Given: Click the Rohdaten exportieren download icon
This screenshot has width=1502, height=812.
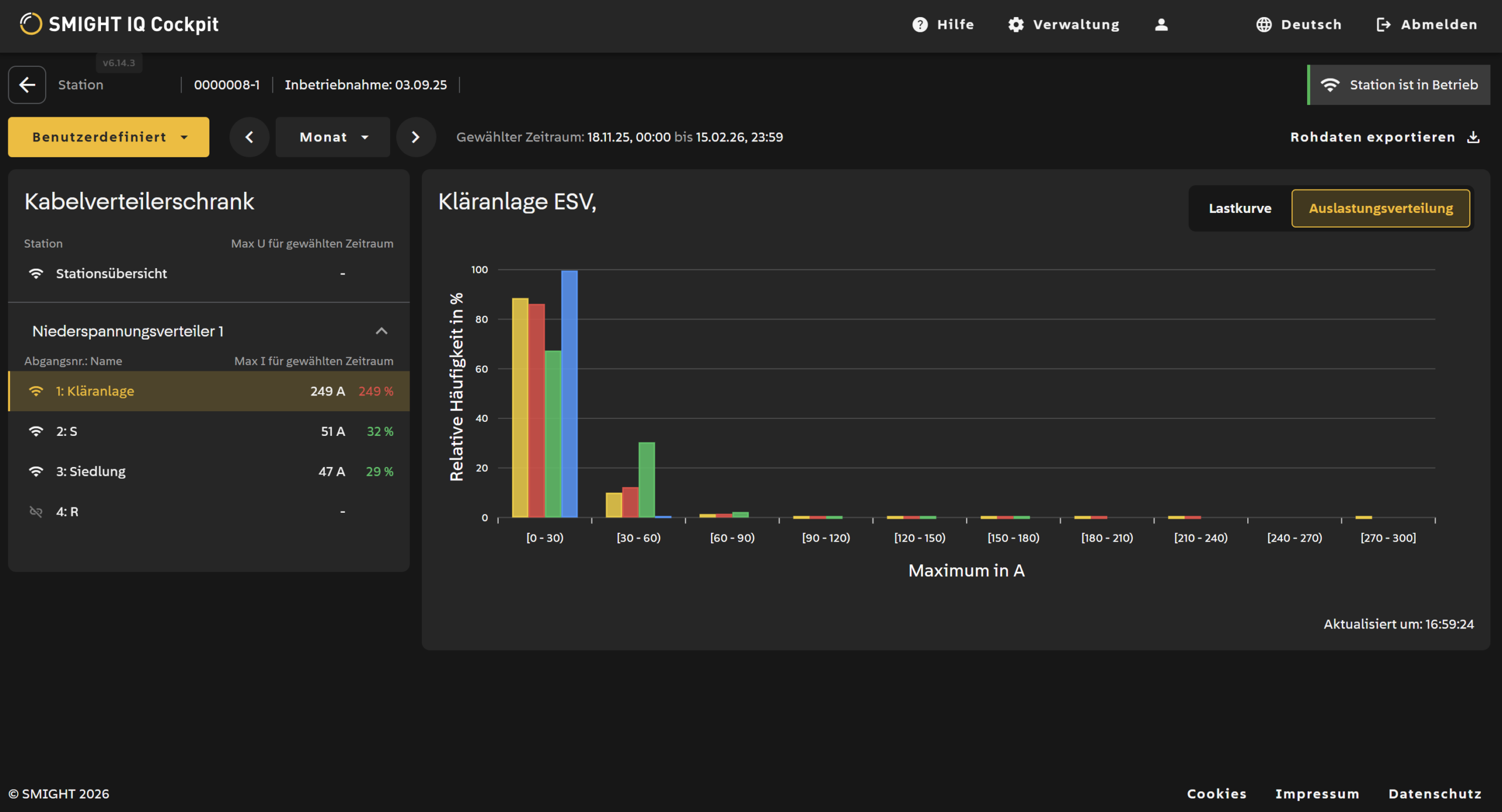Looking at the screenshot, I should 1473,137.
